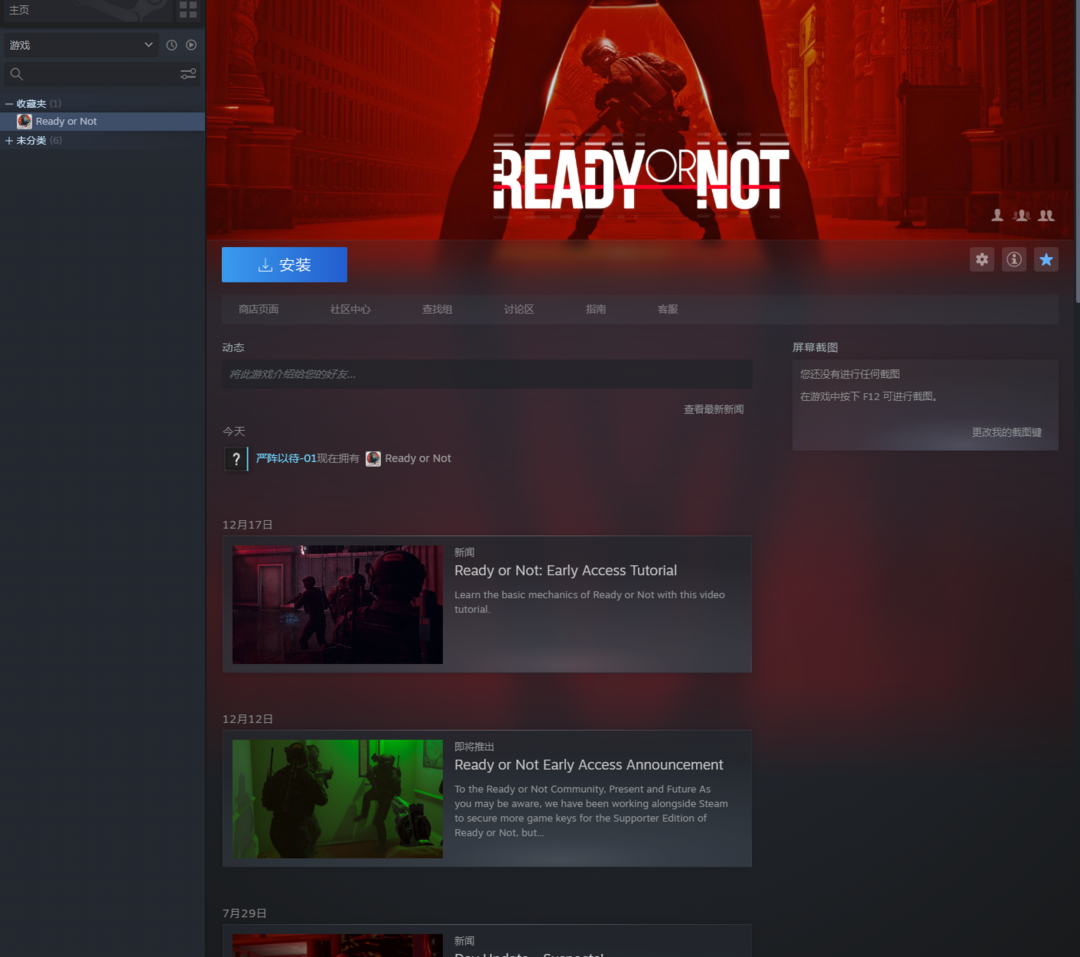Go to the 社区中心 tab
This screenshot has height=957, width=1080.
click(350, 310)
